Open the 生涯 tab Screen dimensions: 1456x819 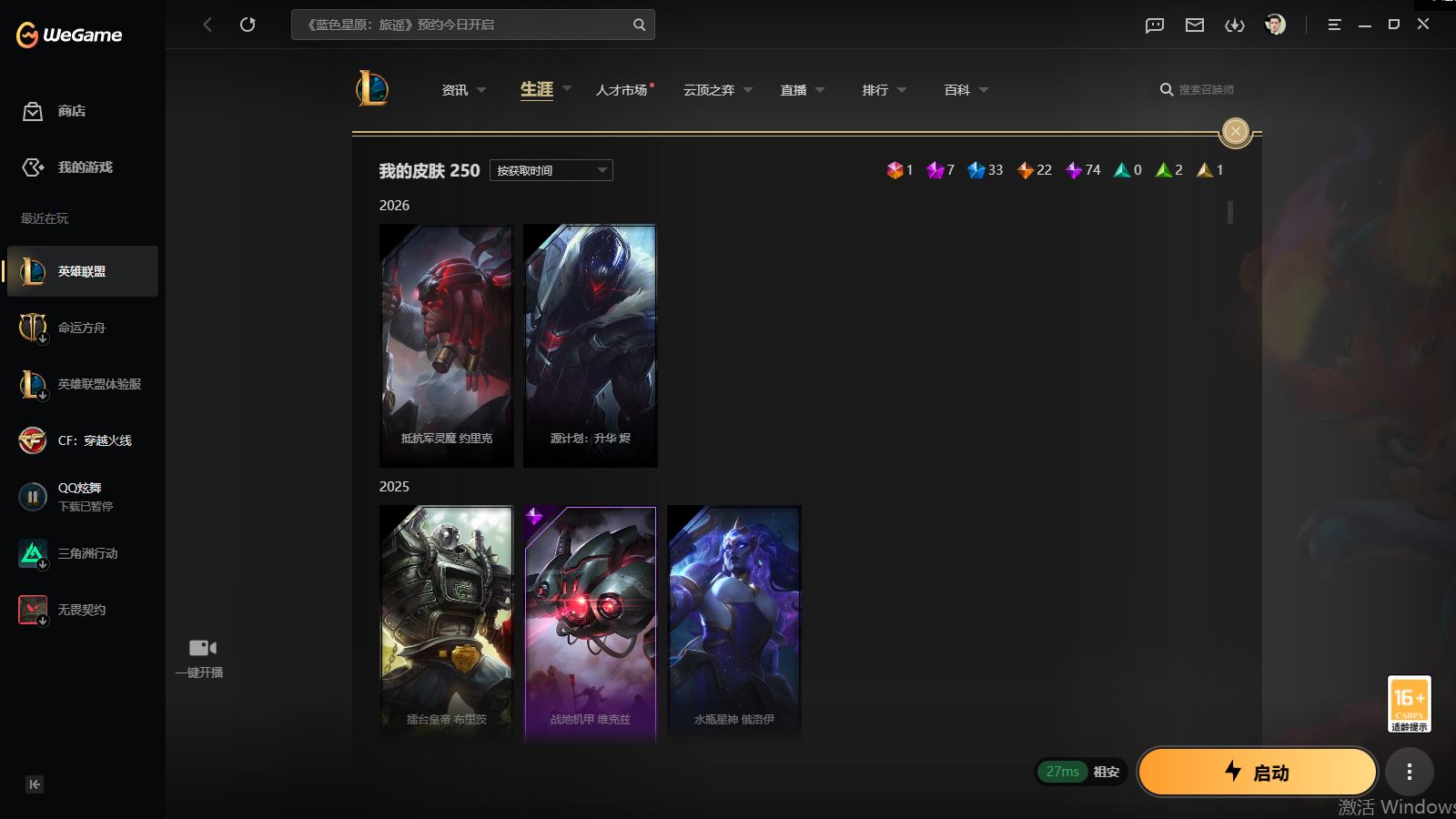[x=537, y=89]
